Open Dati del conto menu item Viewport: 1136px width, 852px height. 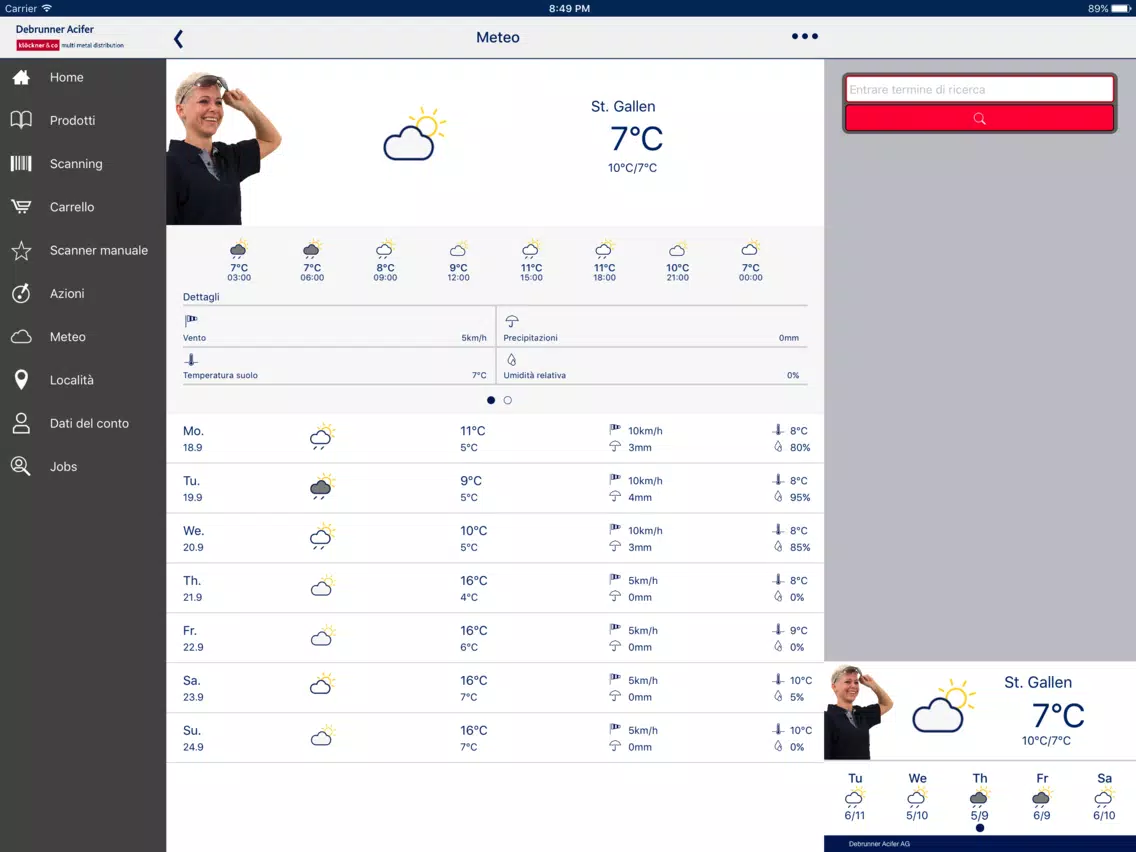(x=83, y=424)
